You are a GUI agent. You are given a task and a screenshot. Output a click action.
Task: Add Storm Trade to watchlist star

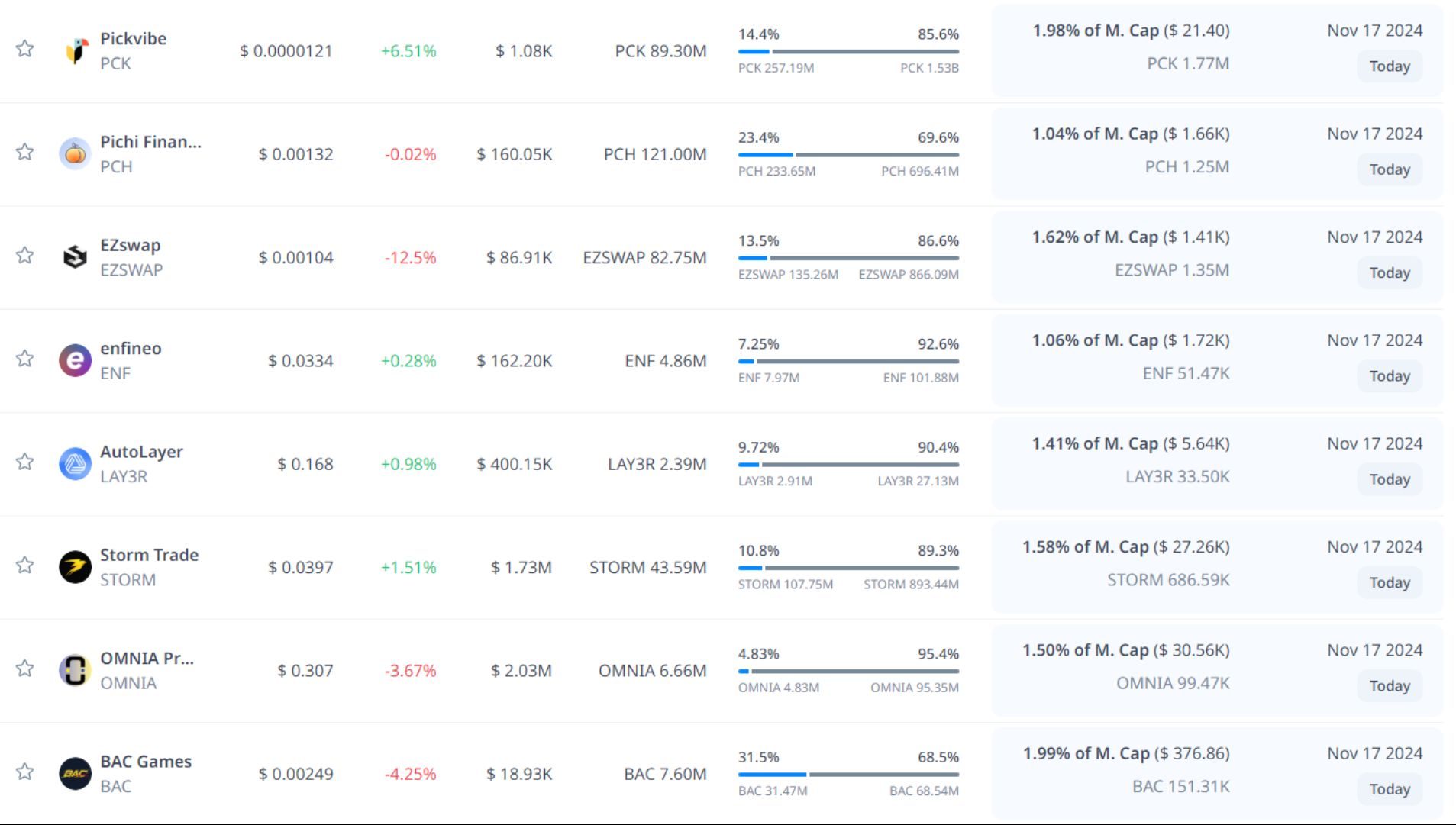25,565
